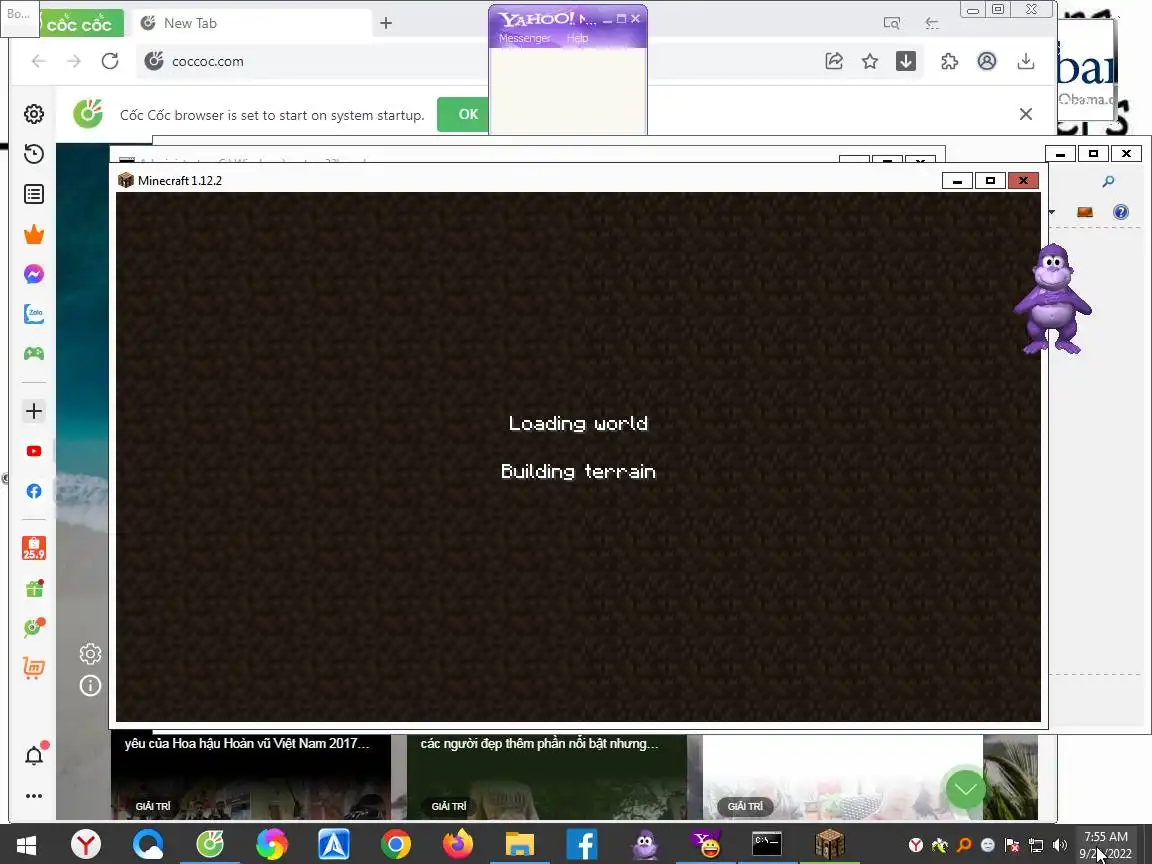Image resolution: width=1152 pixels, height=864 pixels.
Task: Click the New Tab tab
Action: 250,24
